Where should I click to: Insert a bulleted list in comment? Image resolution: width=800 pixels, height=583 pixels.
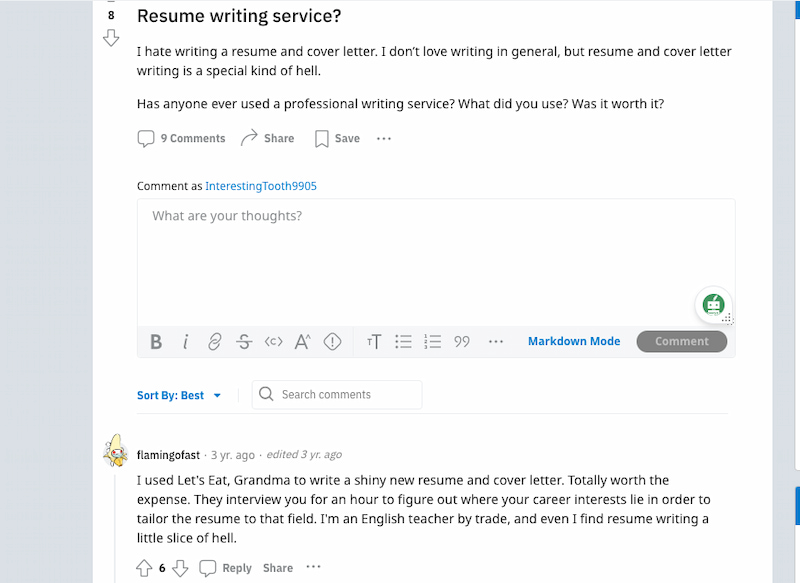coord(403,341)
